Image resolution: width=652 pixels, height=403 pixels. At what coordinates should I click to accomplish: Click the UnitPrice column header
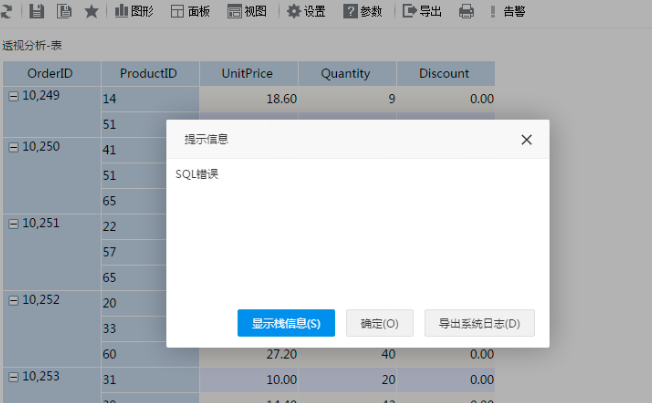click(x=249, y=74)
